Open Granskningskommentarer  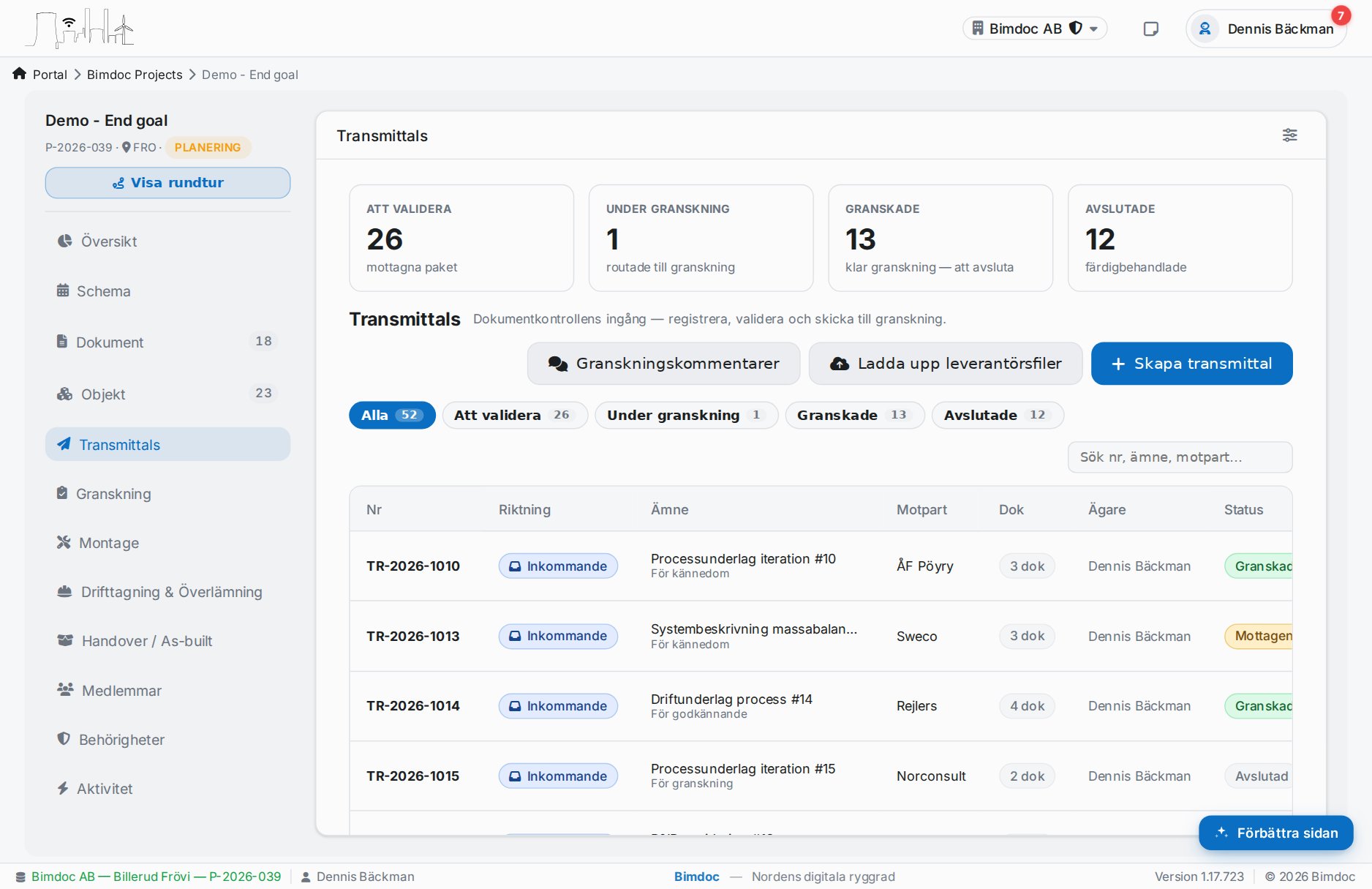coord(663,364)
